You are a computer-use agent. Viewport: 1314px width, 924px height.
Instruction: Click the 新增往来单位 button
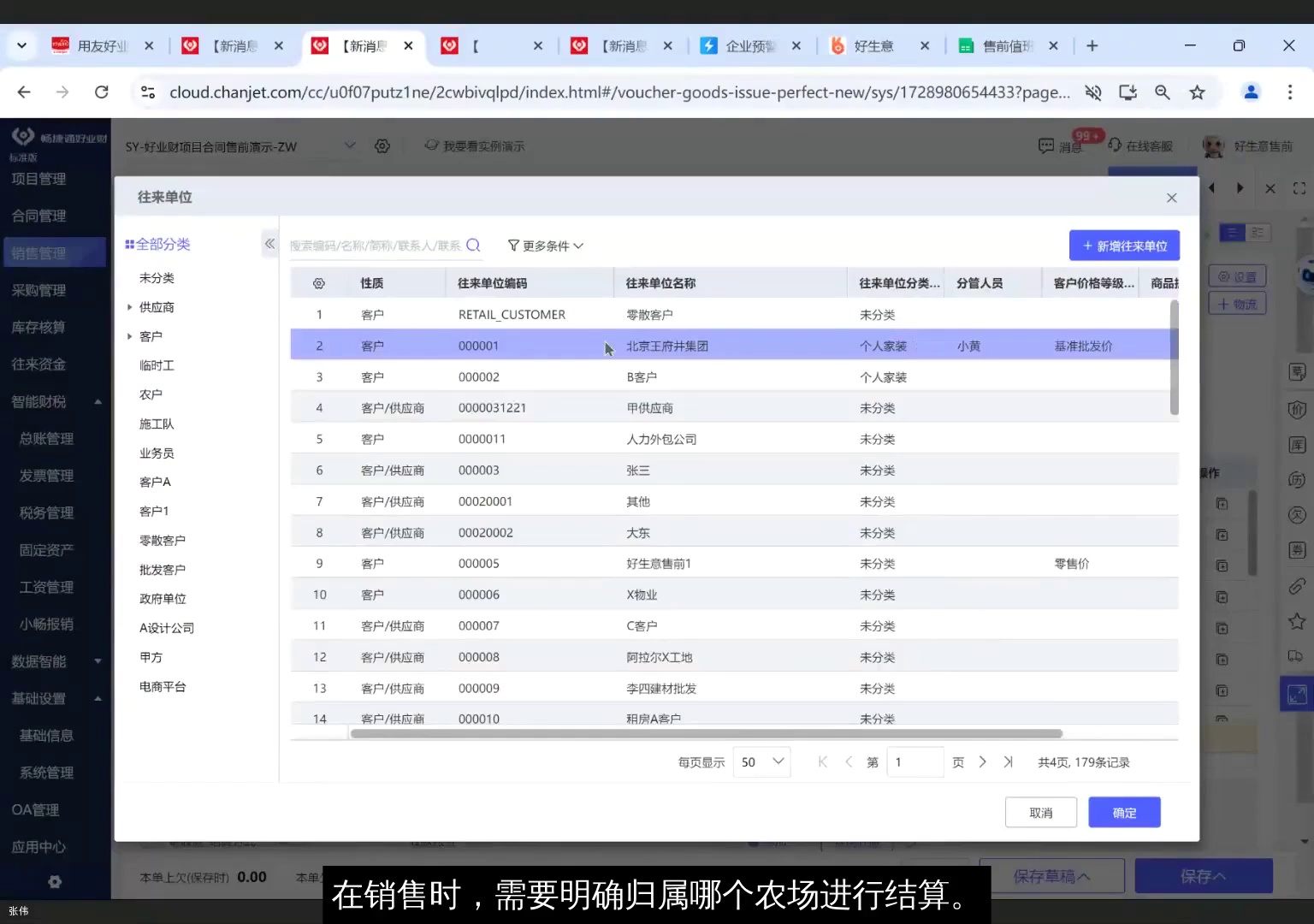(x=1124, y=246)
